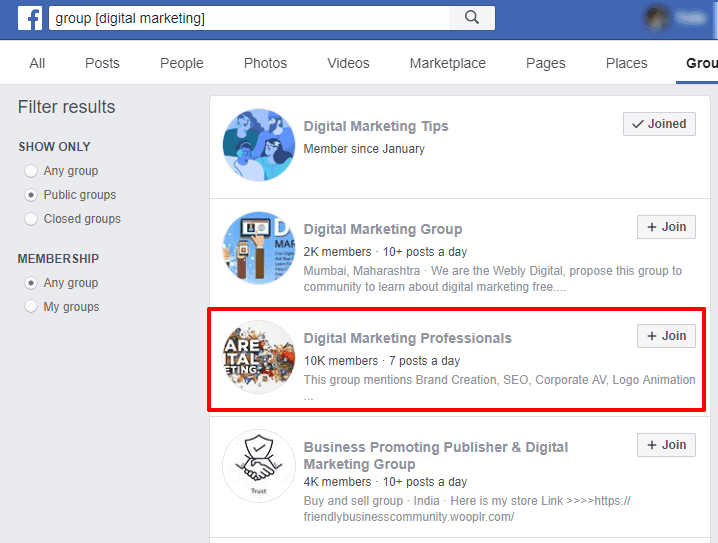This screenshot has width=718, height=543.
Task: Click Business Promoting Publisher handshake logo
Action: tap(259, 466)
